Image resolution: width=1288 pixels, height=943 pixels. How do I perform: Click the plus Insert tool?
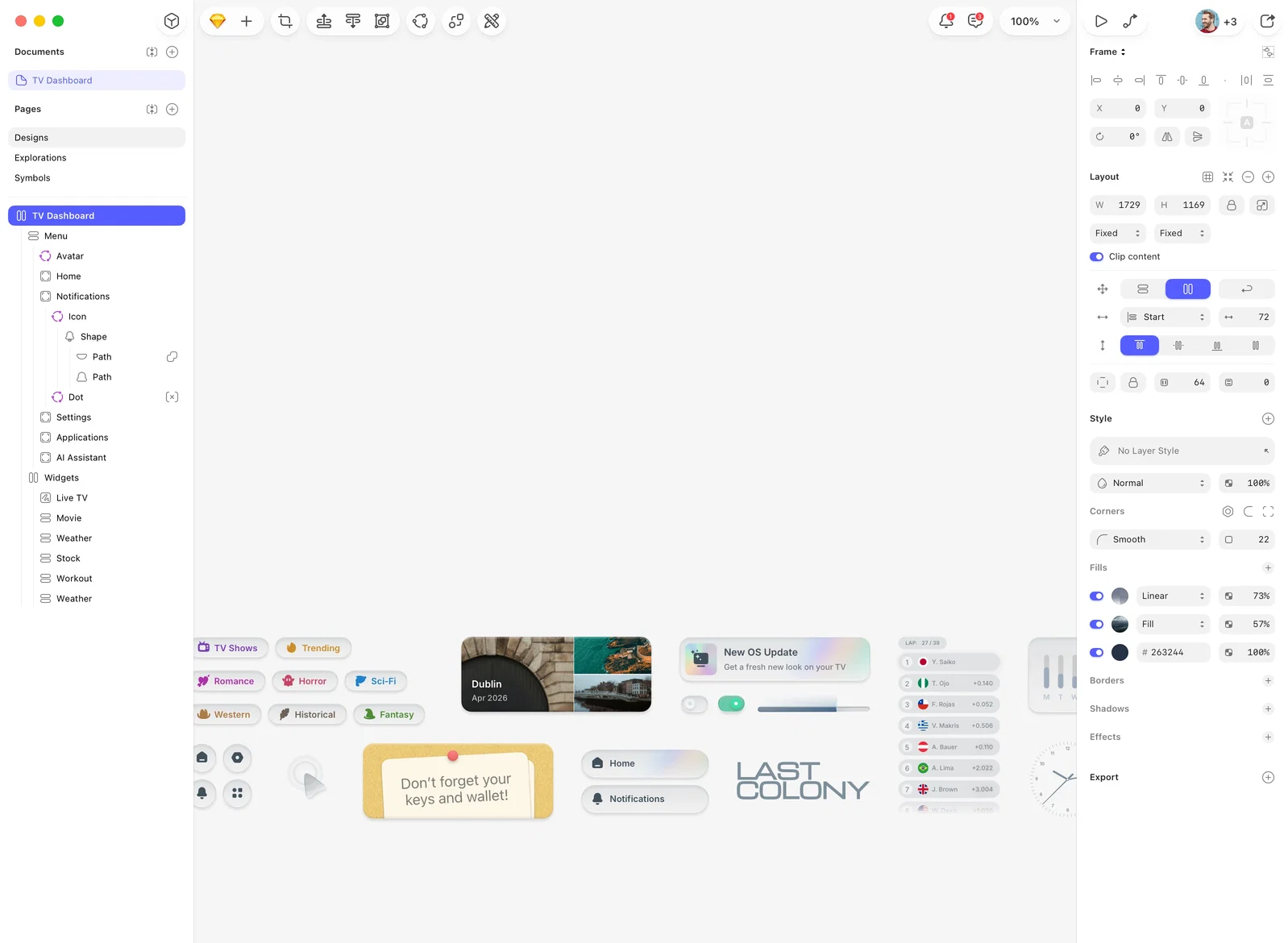click(x=247, y=21)
